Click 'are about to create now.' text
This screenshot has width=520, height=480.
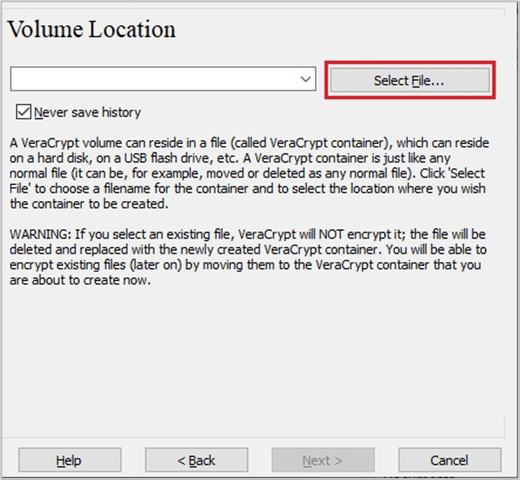pyautogui.click(x=80, y=280)
